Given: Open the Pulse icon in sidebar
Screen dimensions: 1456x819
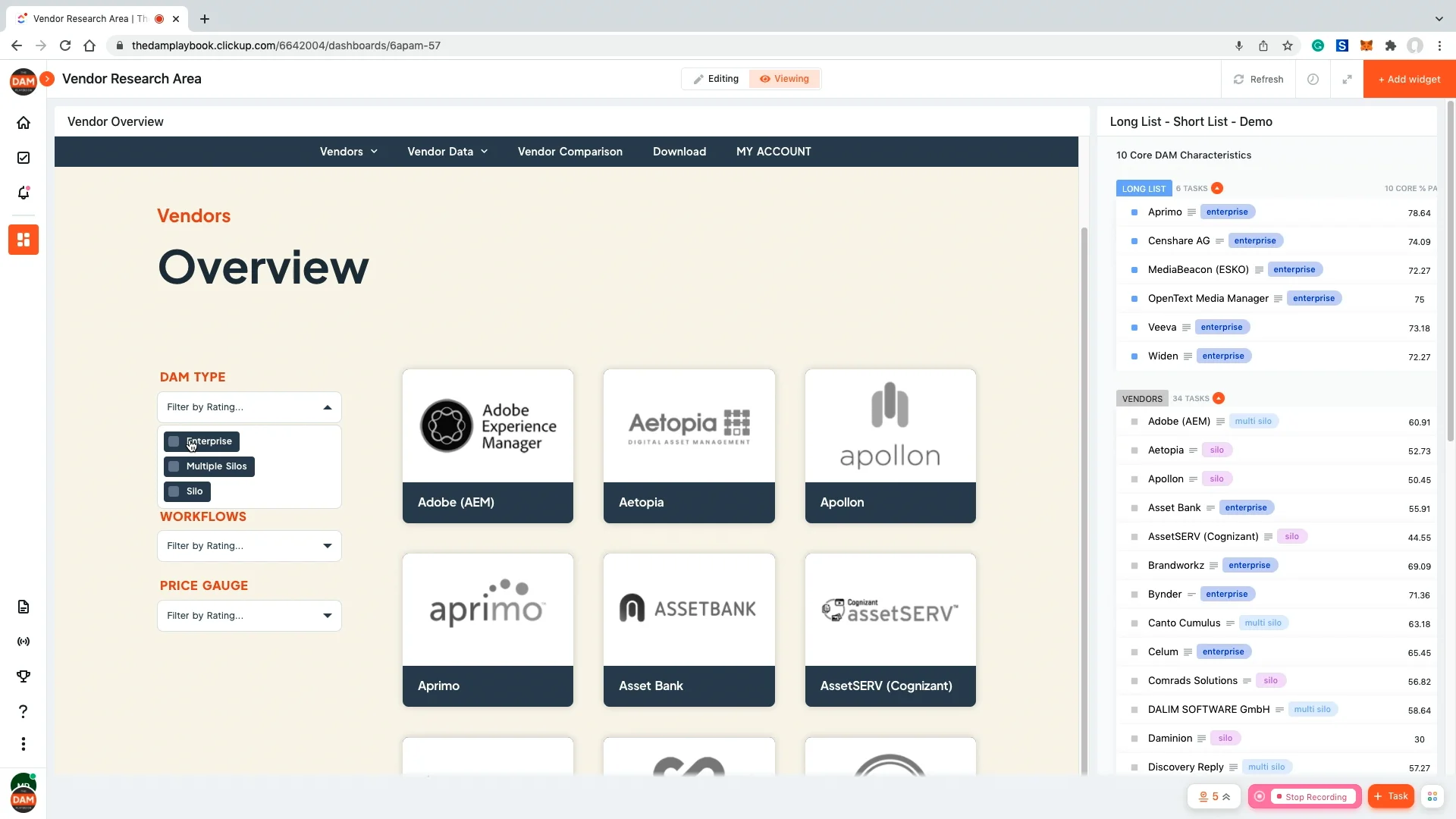Looking at the screenshot, I should (23, 641).
